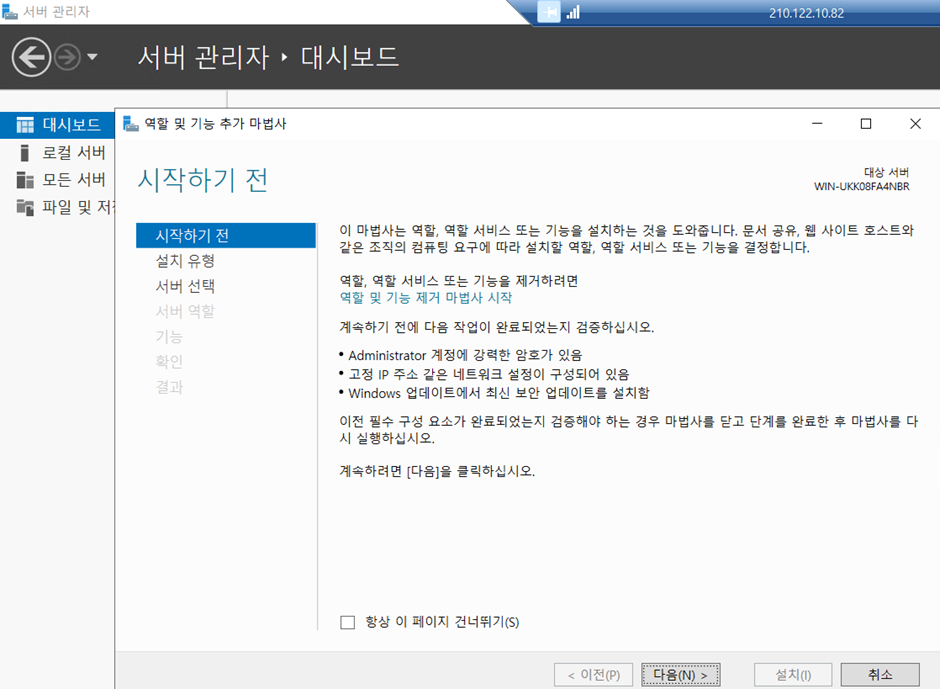Viewport: 940px width, 689px height.
Task: Click the 대시보드 grid icon in sidebar
Action: (25, 125)
